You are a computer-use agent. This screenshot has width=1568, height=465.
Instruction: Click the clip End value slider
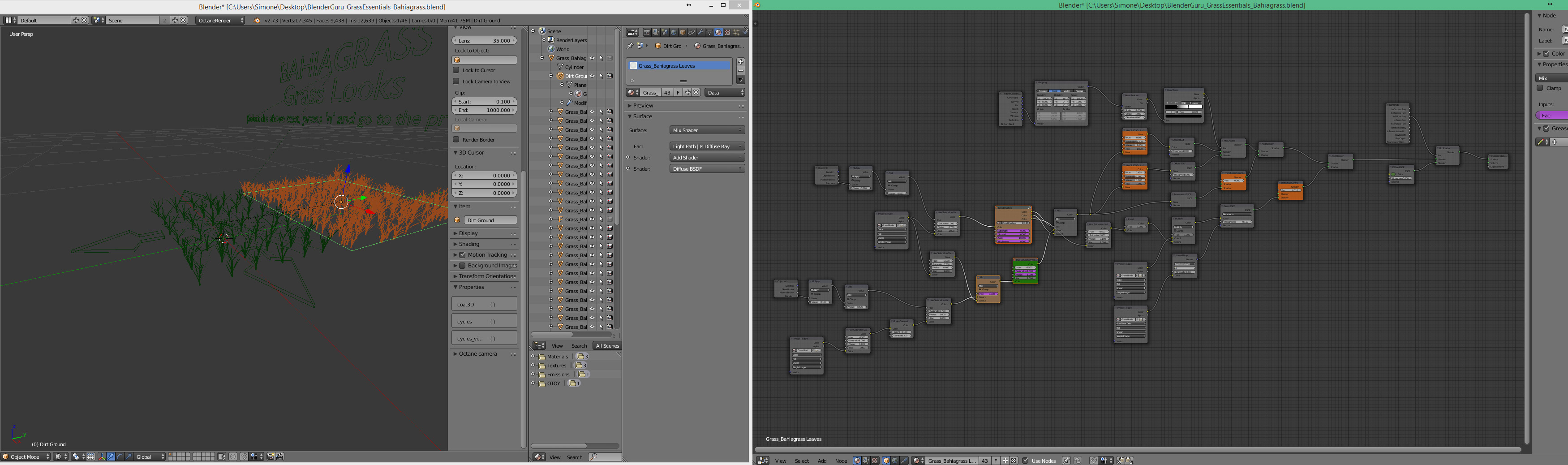[x=485, y=110]
